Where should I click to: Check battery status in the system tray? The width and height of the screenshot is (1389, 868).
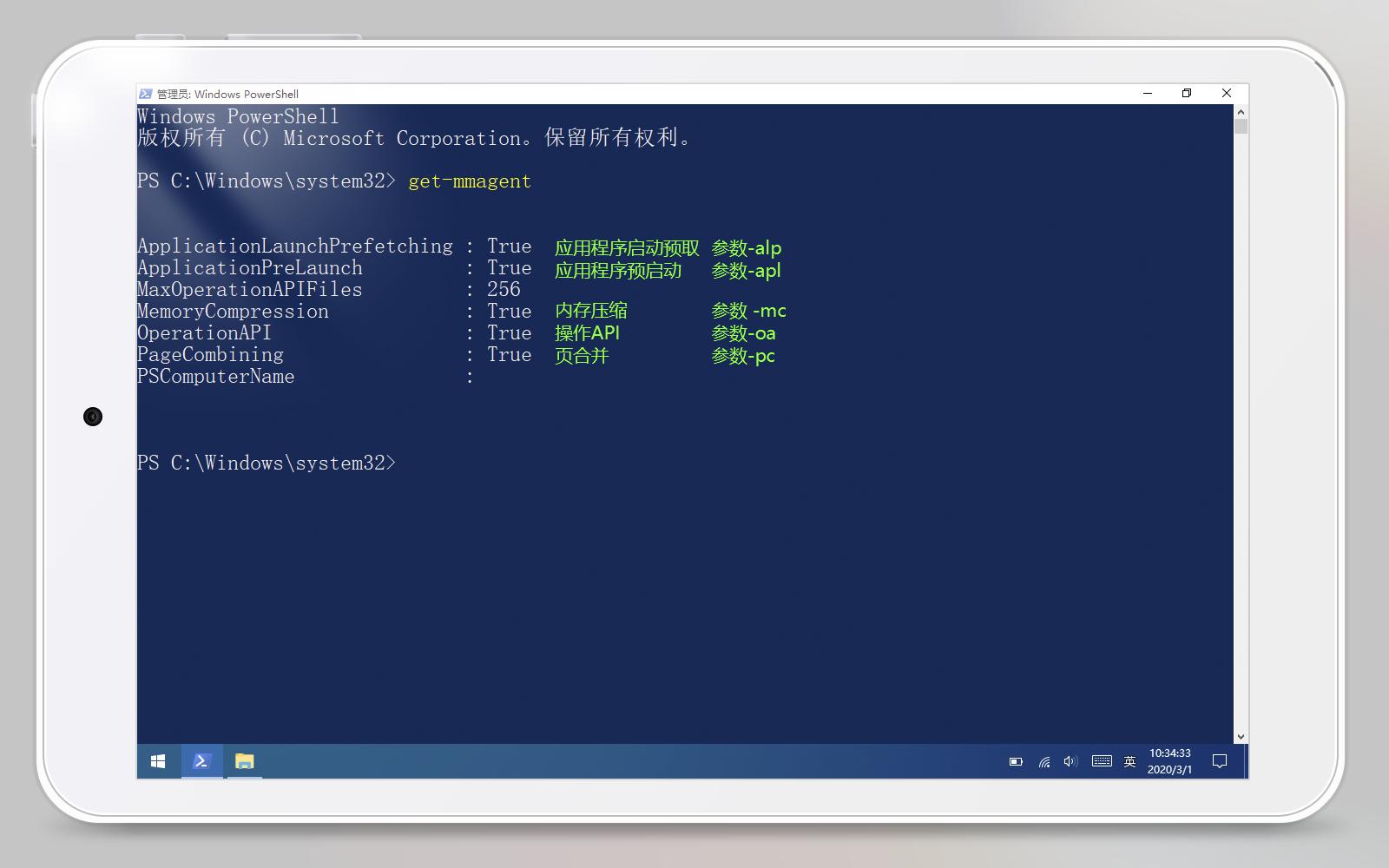coord(1016,760)
